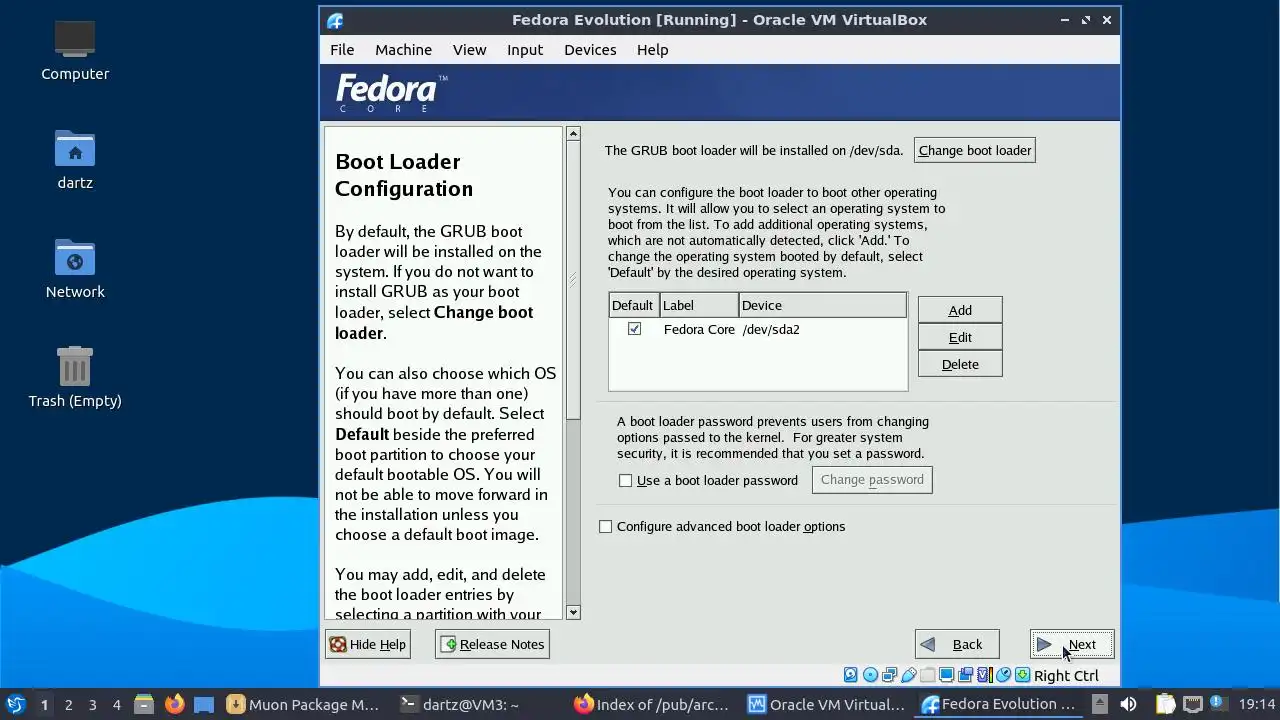Screen dimensions: 1280x720
Task: Click the CPU virtualization chip status icon
Action: 985,675
